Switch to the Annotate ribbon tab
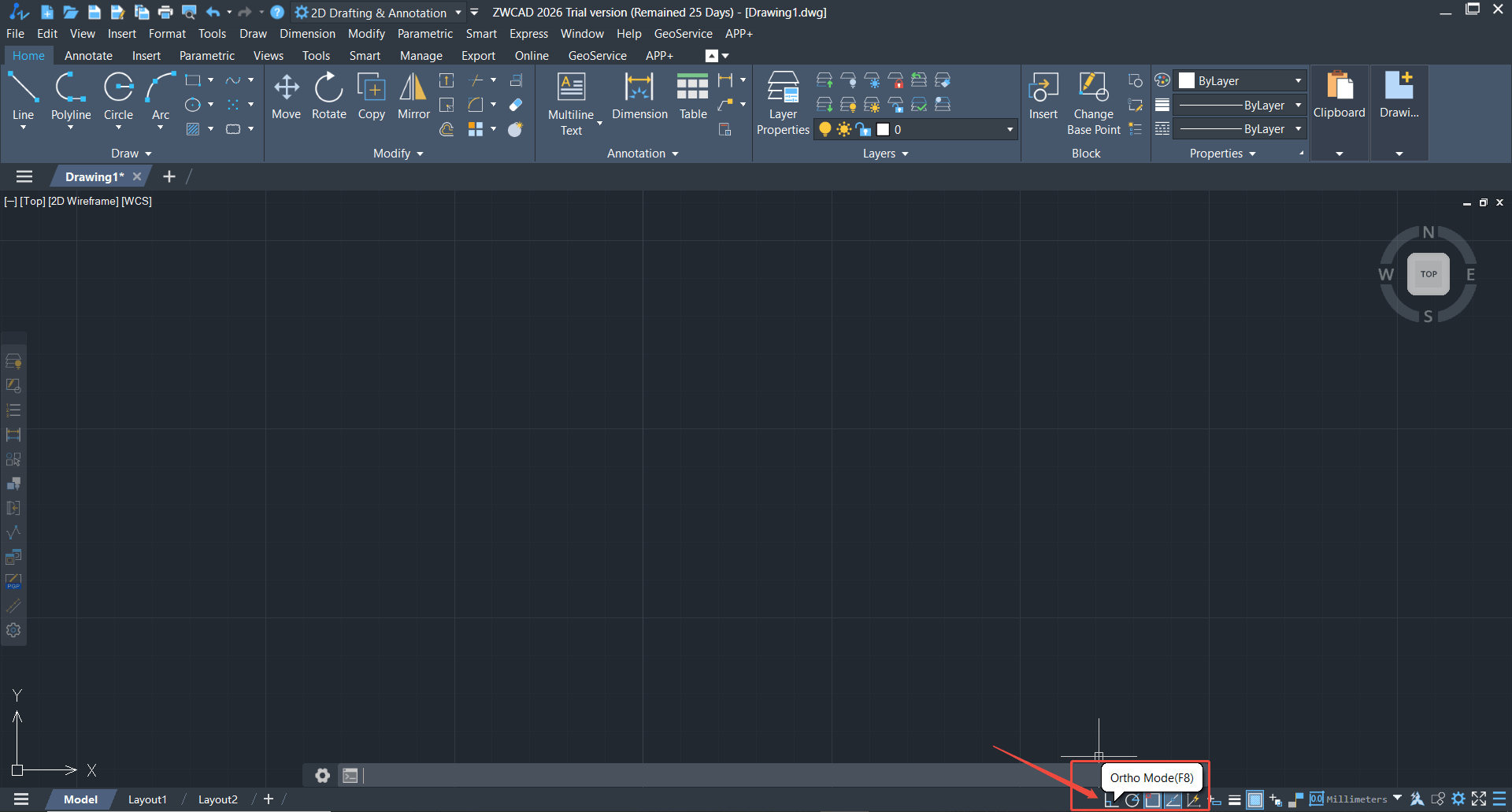The width and height of the screenshot is (1512, 812). [88, 56]
